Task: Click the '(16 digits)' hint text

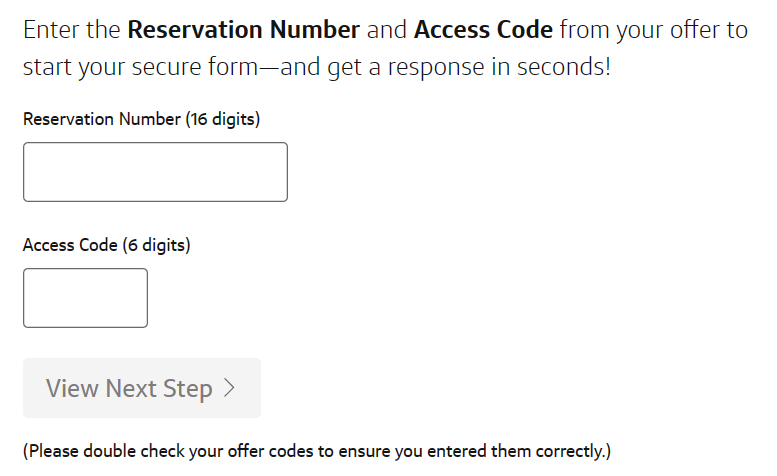Action: 222,119
